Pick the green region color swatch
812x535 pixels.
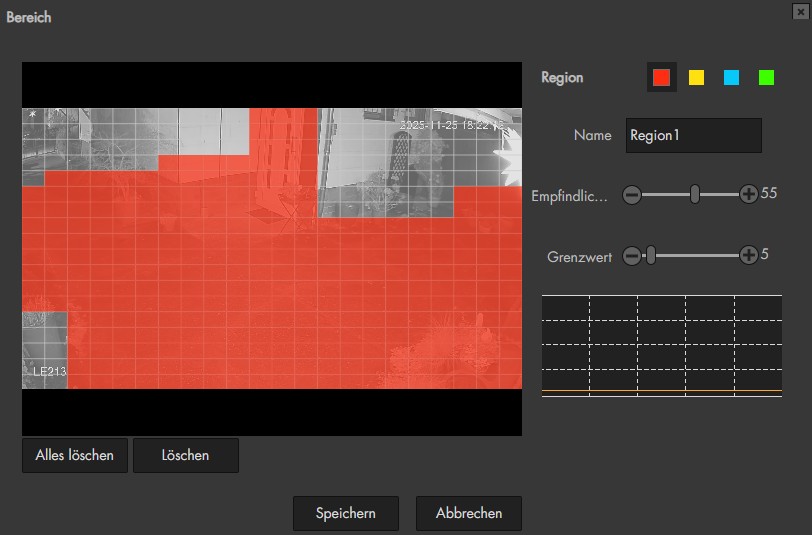tap(766, 77)
